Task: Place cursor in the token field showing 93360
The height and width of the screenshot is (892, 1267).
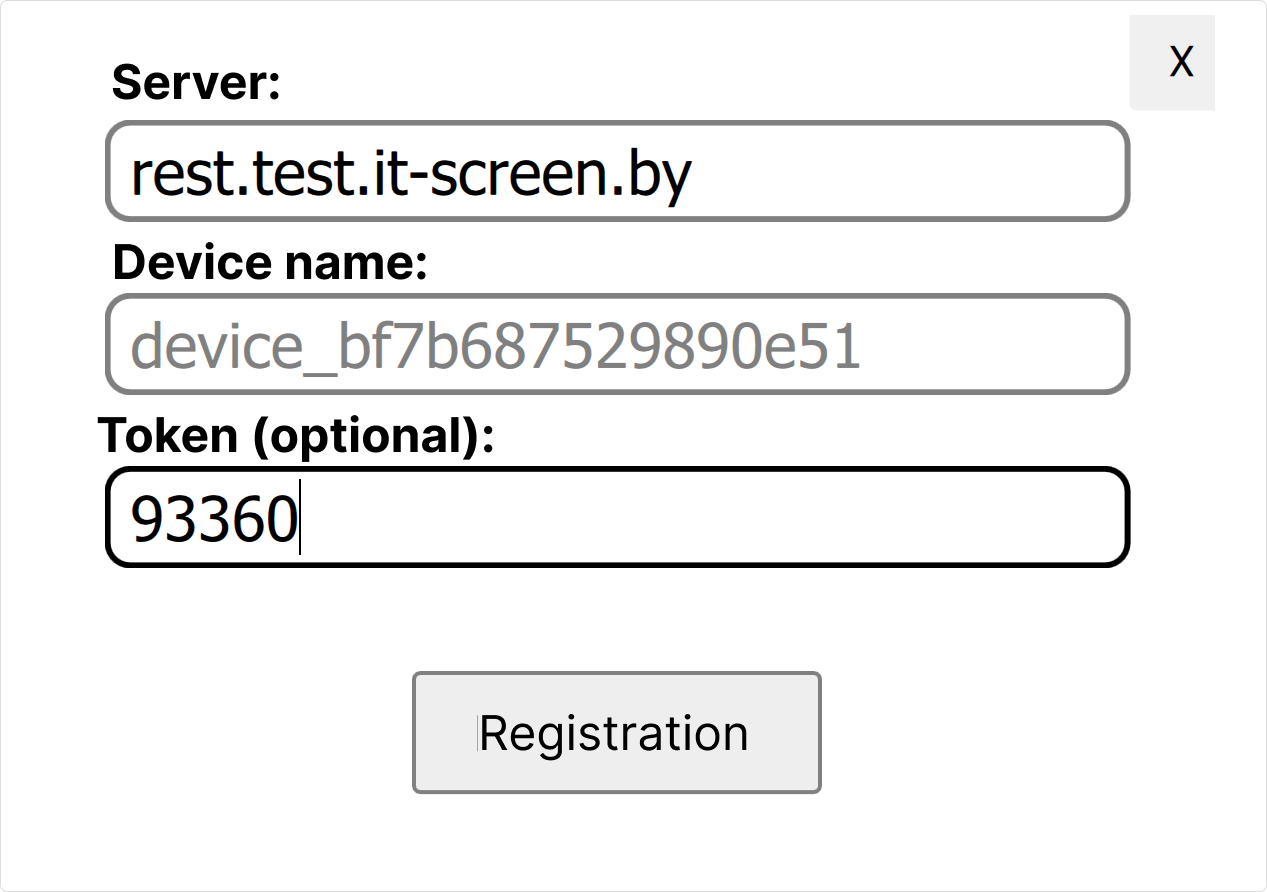Action: tap(614, 515)
